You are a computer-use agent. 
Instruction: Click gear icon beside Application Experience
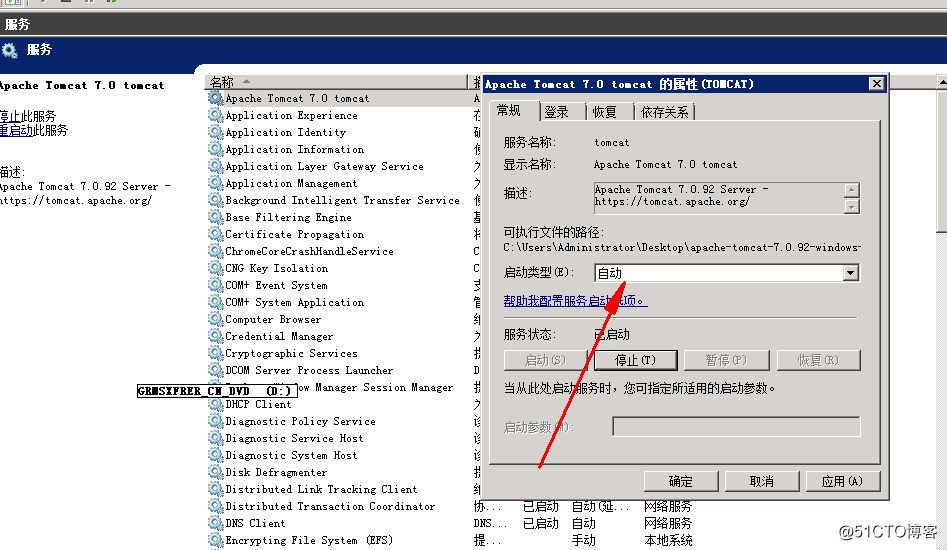click(x=216, y=115)
